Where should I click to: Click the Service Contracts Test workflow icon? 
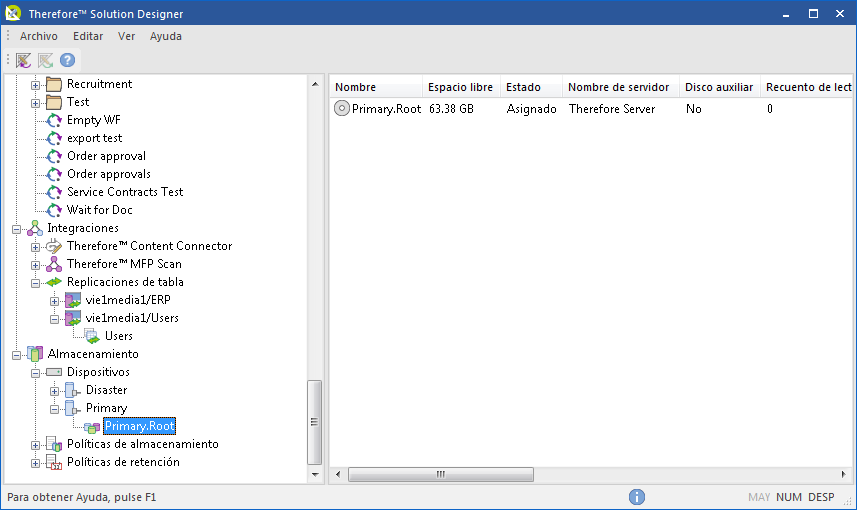(54, 193)
